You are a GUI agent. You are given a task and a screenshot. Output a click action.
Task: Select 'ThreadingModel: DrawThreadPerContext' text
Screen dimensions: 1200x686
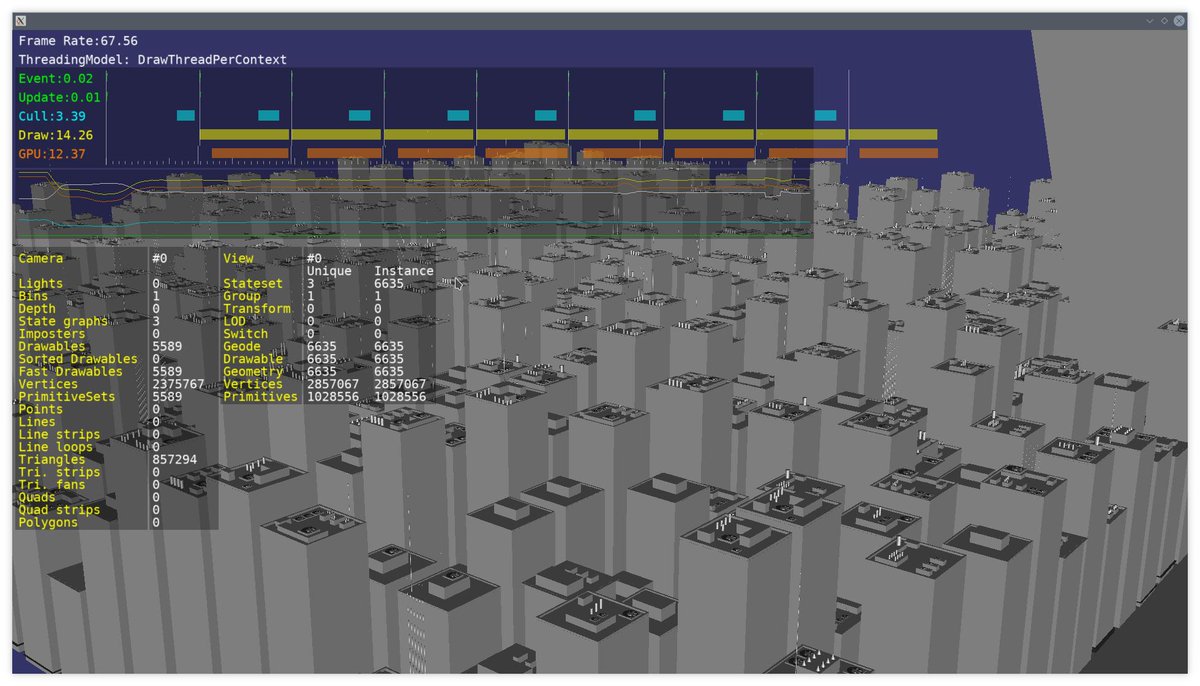pos(153,60)
